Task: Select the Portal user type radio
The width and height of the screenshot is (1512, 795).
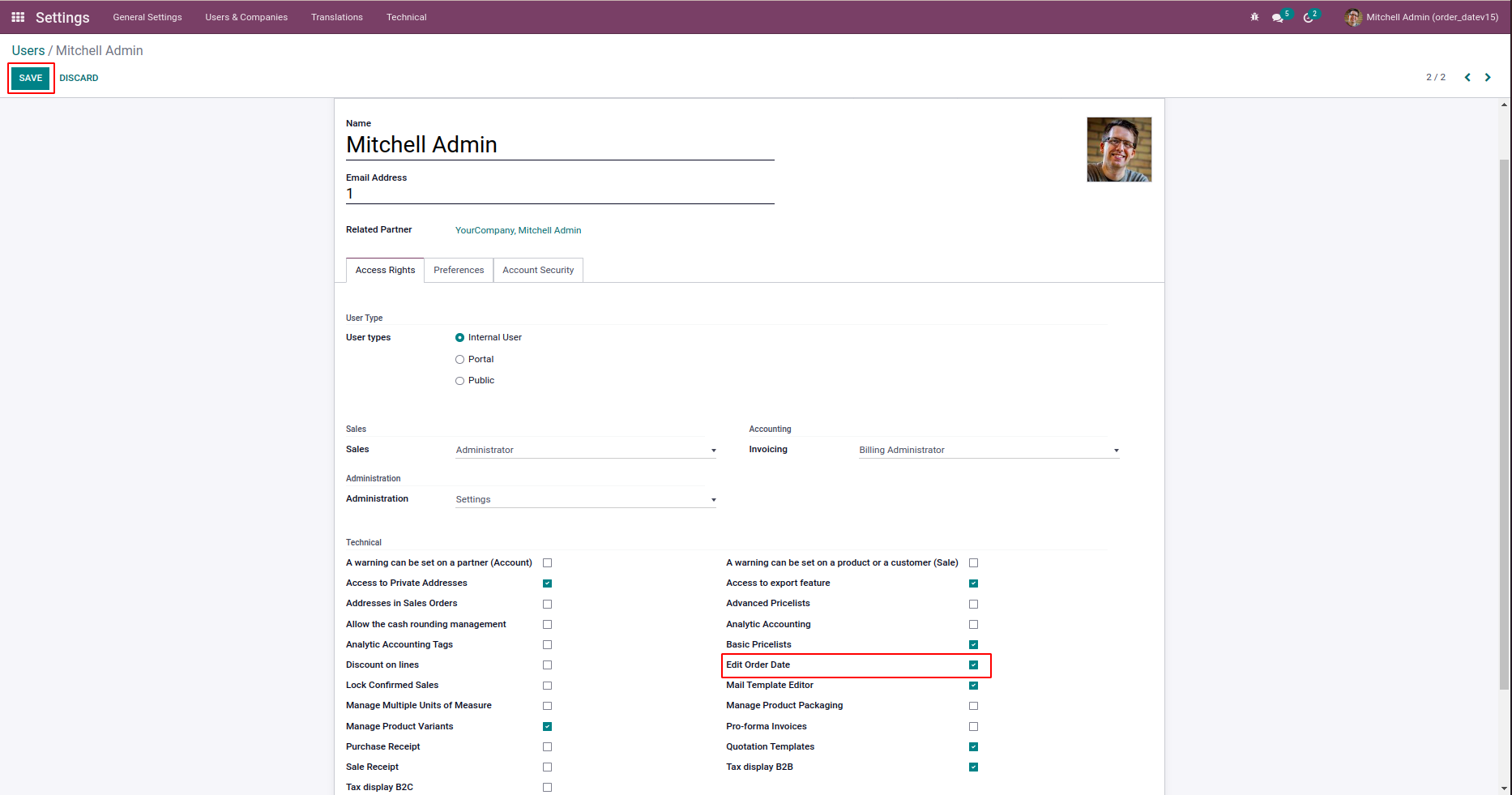Action: click(x=460, y=360)
